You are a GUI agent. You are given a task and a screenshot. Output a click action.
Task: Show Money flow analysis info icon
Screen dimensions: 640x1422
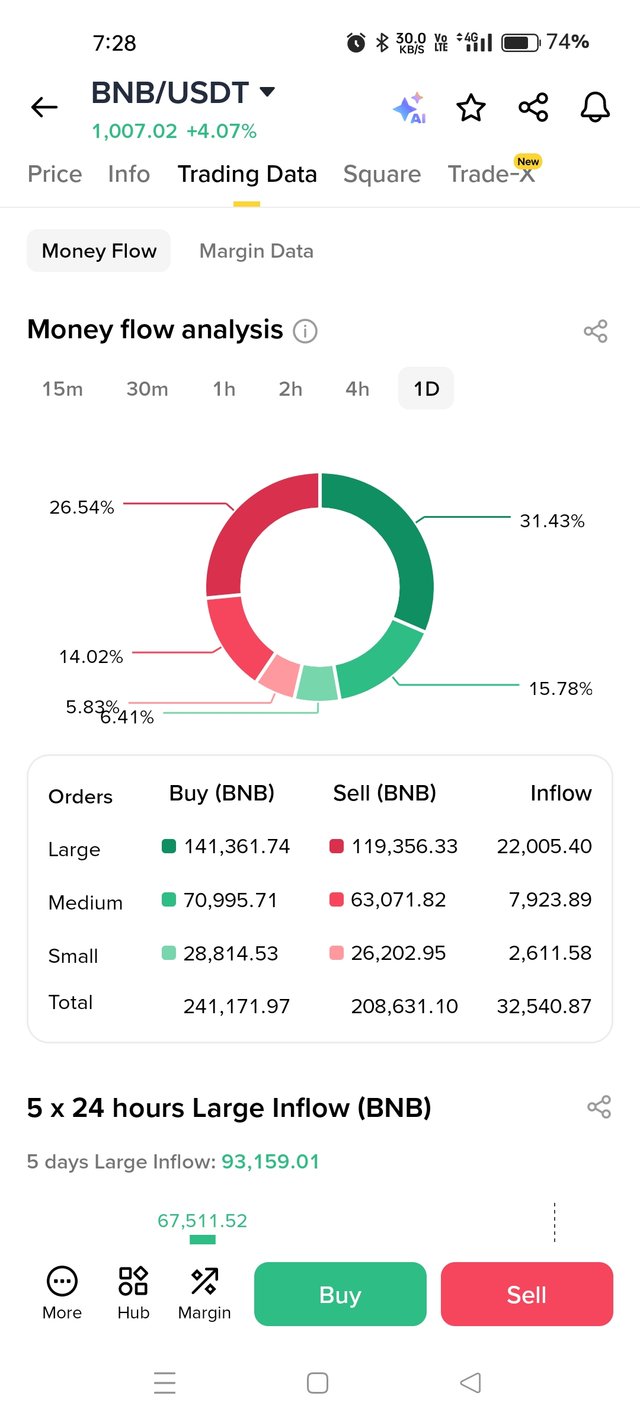point(305,331)
